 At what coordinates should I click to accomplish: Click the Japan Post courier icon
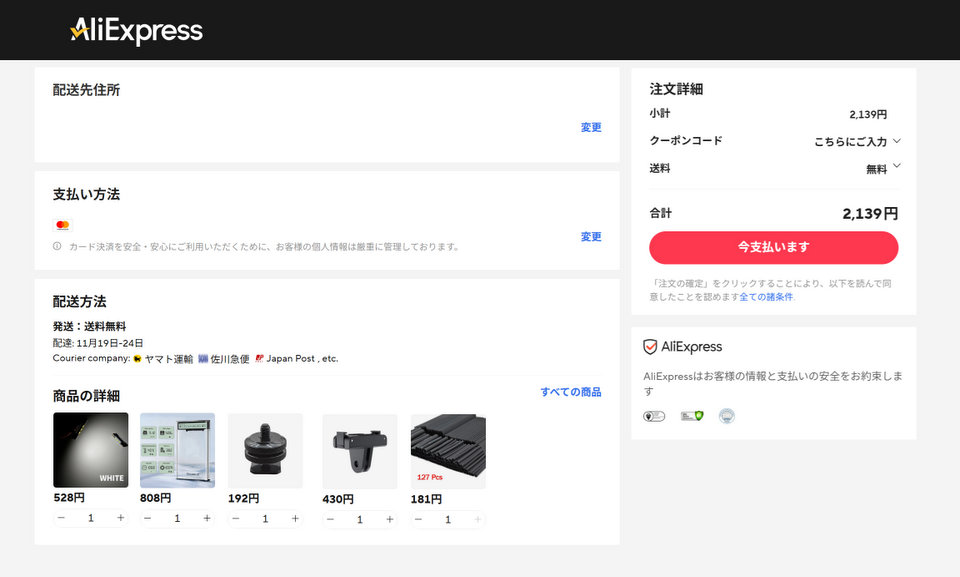tap(259, 358)
